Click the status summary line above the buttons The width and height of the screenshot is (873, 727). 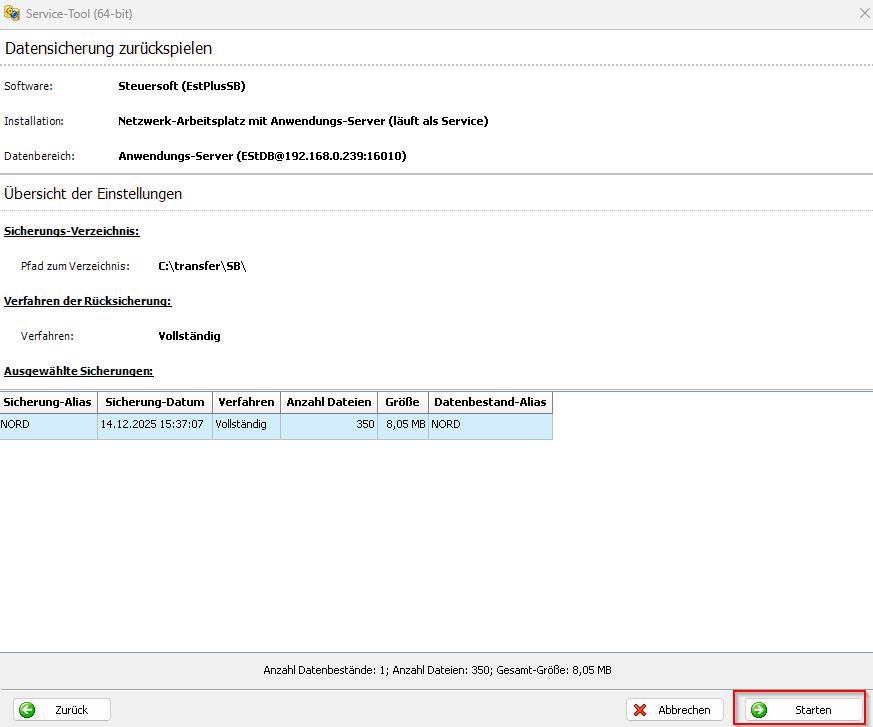(x=437, y=670)
